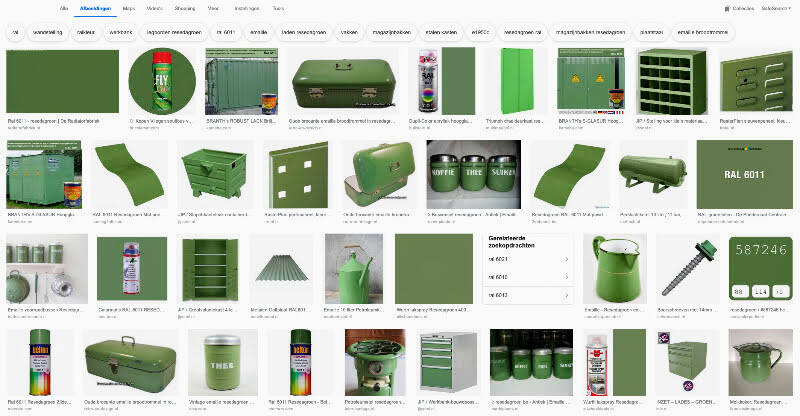
Task: Switch to the Maps tab
Action: click(x=129, y=9)
